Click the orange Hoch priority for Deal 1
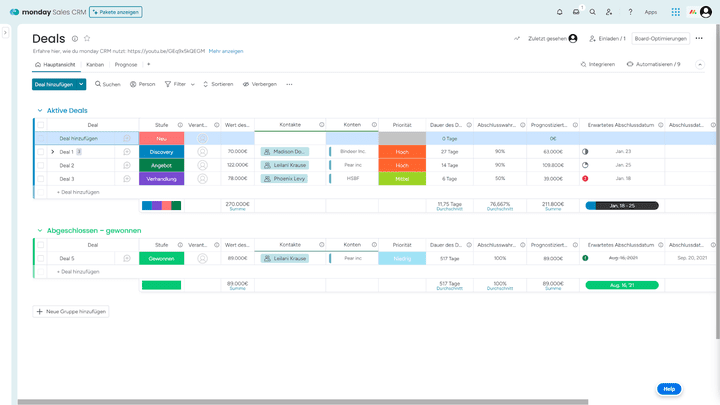Screen dimensions: 720x405 (402, 152)
